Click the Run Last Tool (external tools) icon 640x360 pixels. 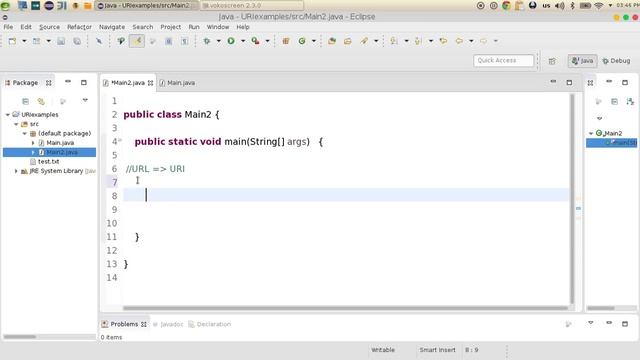click(256, 41)
